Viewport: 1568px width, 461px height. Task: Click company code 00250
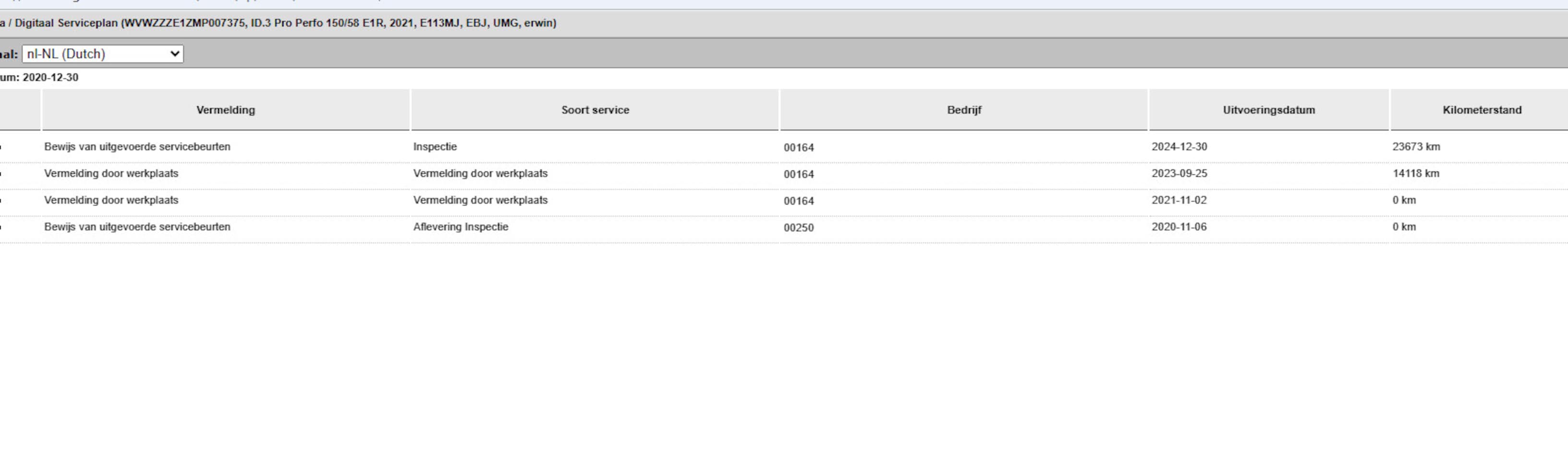click(799, 228)
